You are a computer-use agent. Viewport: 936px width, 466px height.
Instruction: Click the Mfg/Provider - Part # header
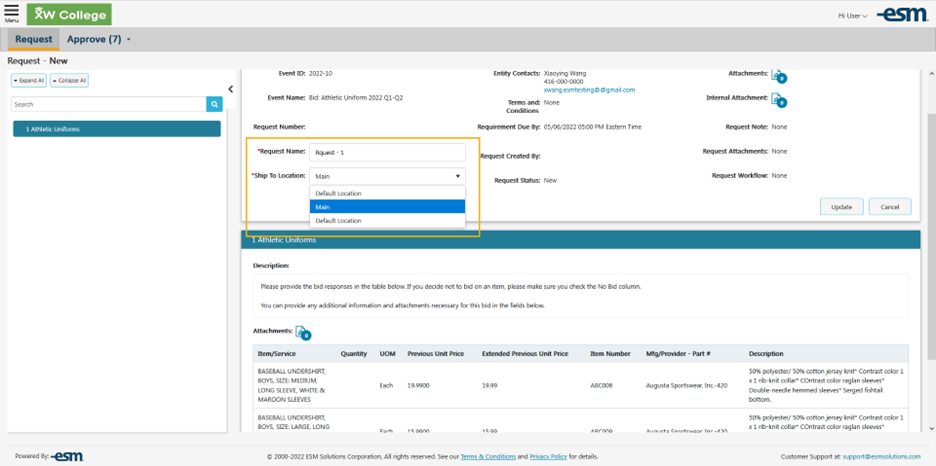678,353
